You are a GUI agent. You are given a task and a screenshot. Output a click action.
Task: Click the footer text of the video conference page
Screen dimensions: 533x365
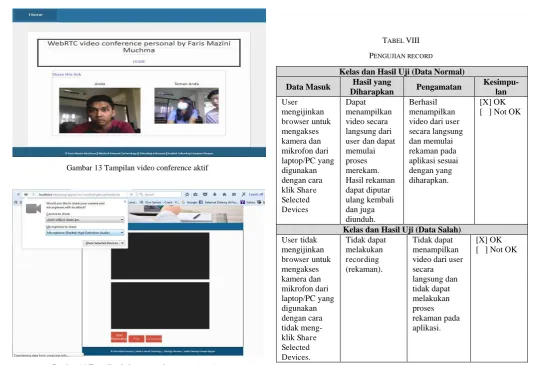[139, 153]
